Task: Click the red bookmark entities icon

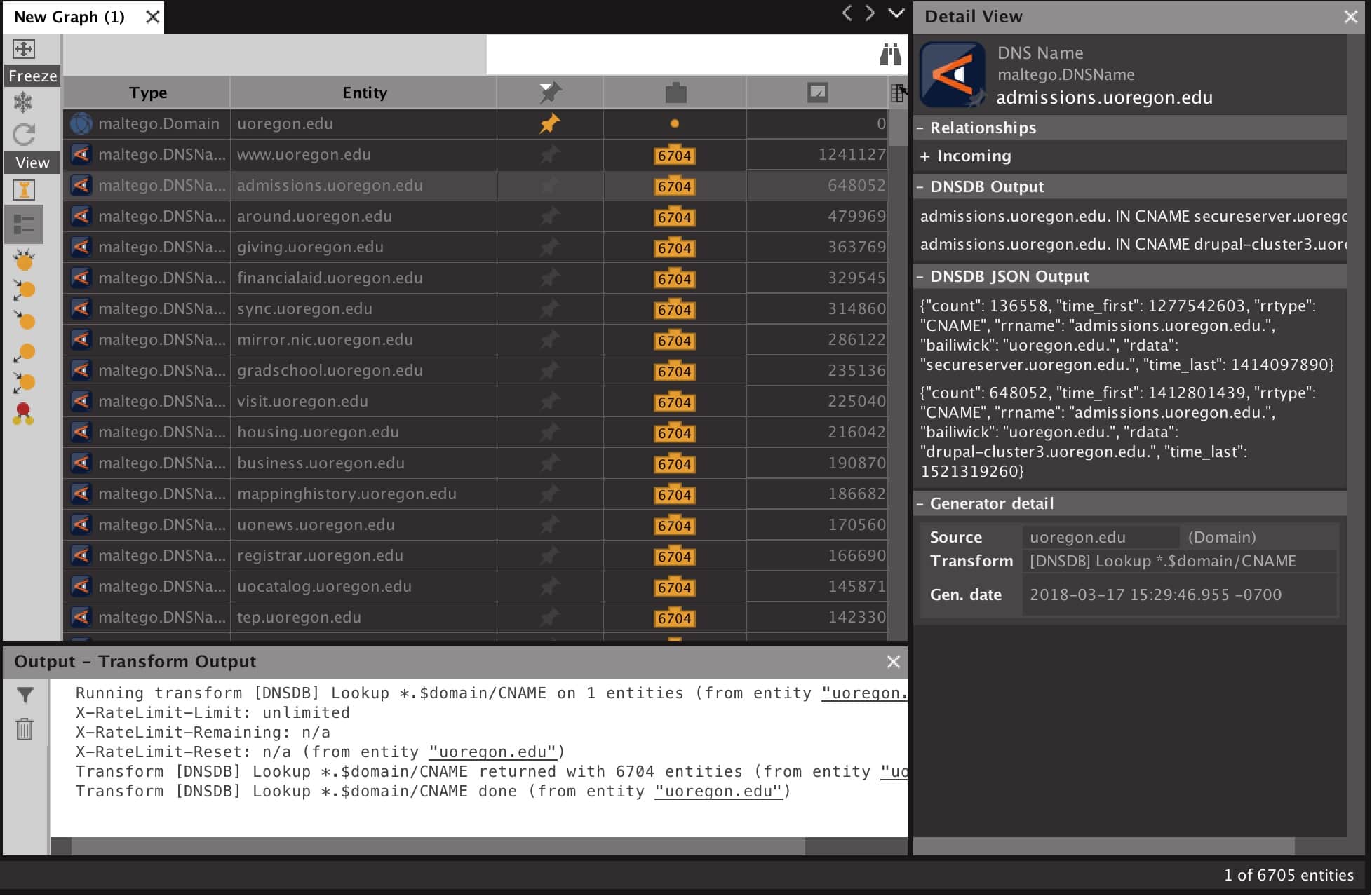Action: pos(24,414)
